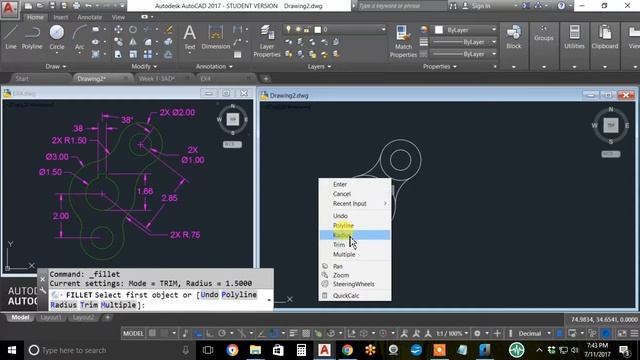Select the Polyline tool
The height and width of the screenshot is (360, 640).
(x=32, y=38)
